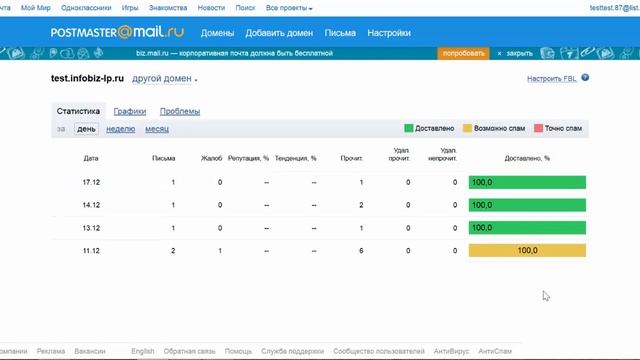This screenshot has height=360, width=640.
Task: Click 'Прочит.' column header
Action: [x=352, y=158]
